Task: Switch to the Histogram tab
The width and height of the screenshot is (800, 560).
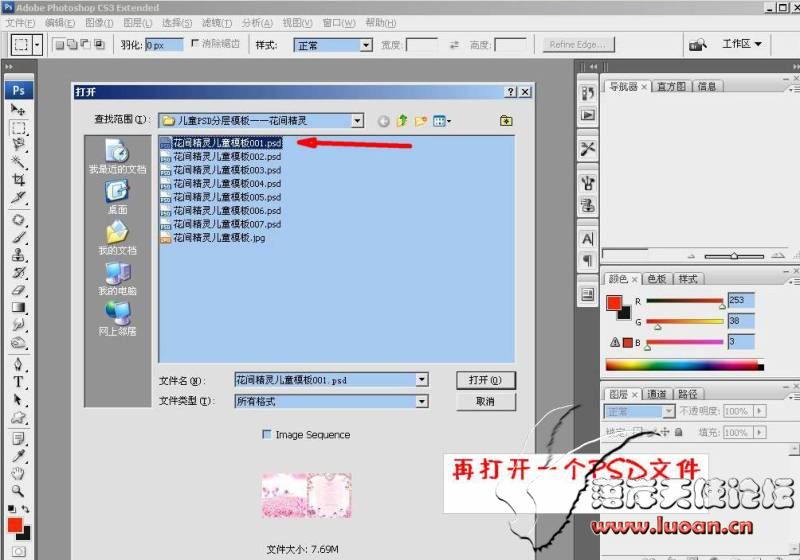Action: (x=671, y=86)
